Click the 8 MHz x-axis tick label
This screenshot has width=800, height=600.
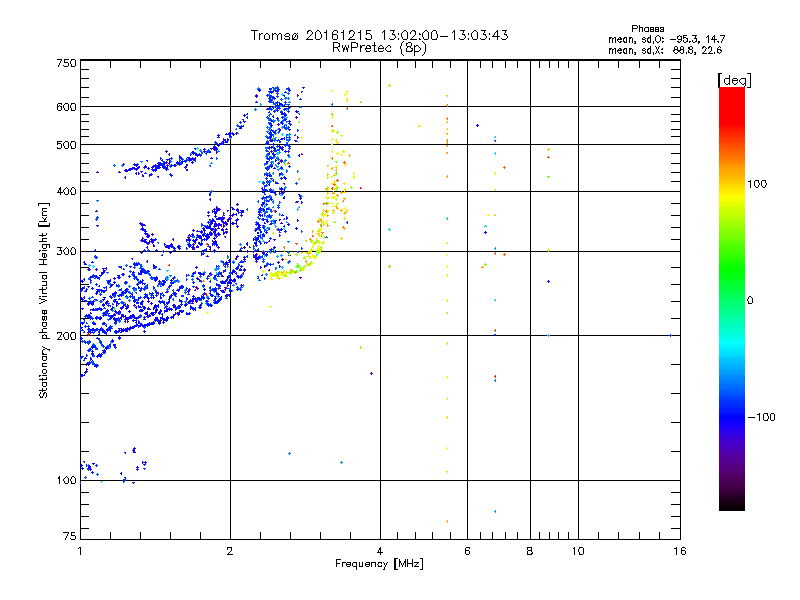(x=530, y=551)
